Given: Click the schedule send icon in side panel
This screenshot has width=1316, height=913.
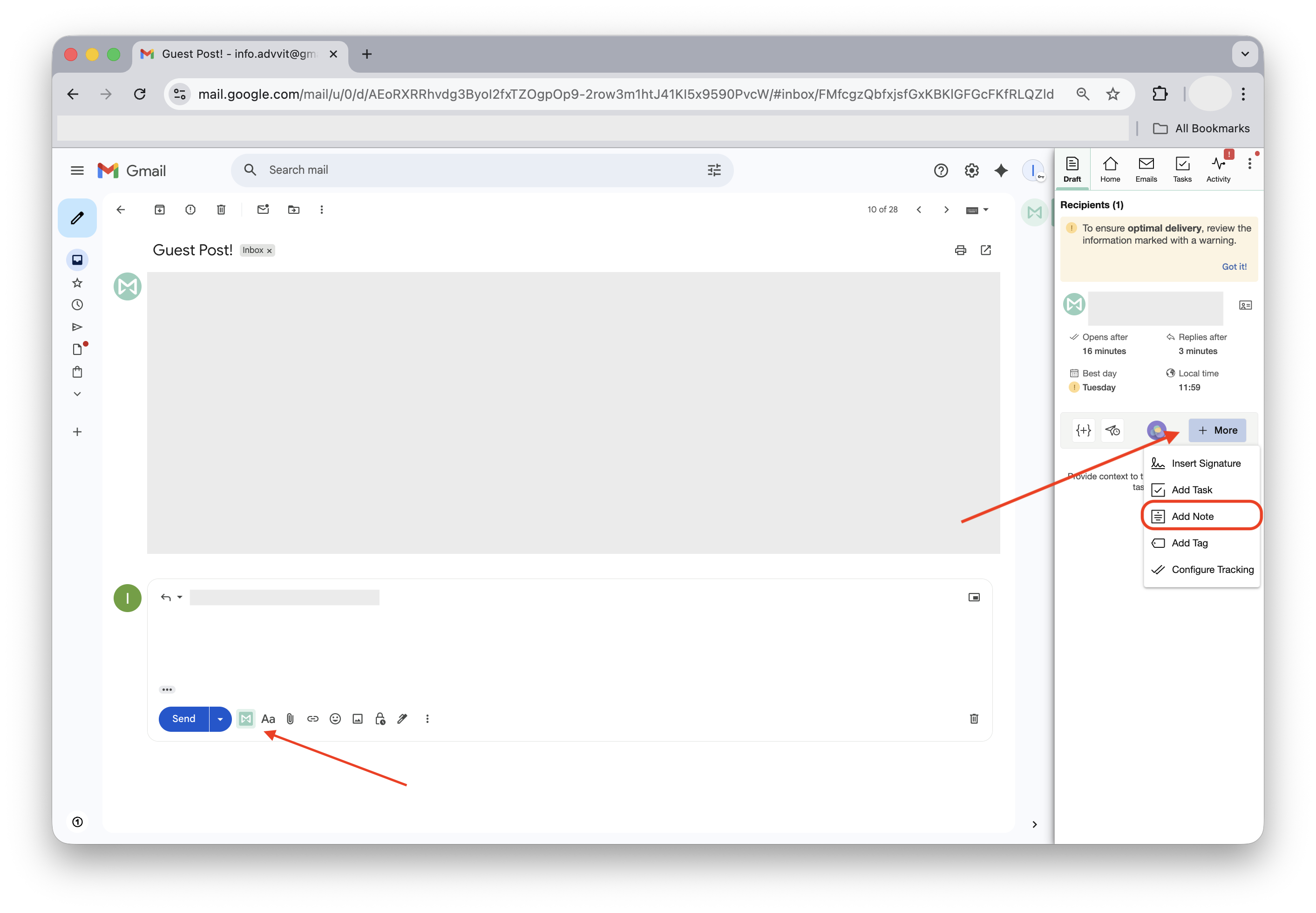Looking at the screenshot, I should [x=1112, y=431].
